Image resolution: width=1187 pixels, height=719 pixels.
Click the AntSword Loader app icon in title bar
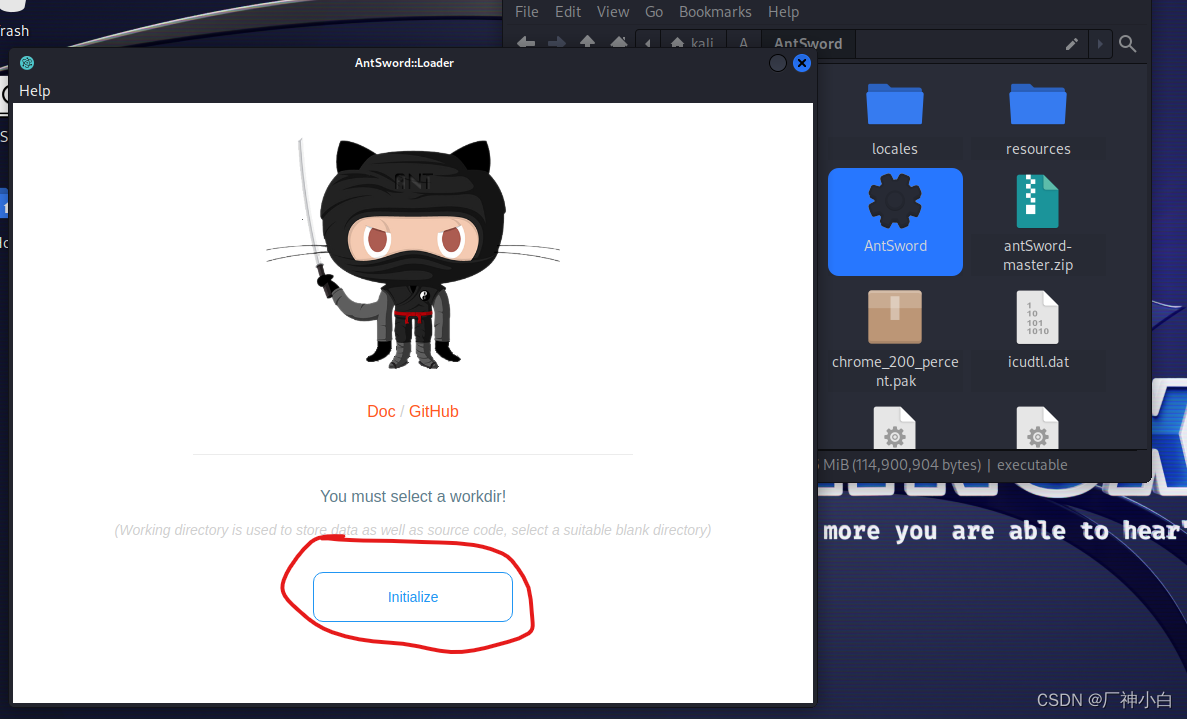(27, 63)
